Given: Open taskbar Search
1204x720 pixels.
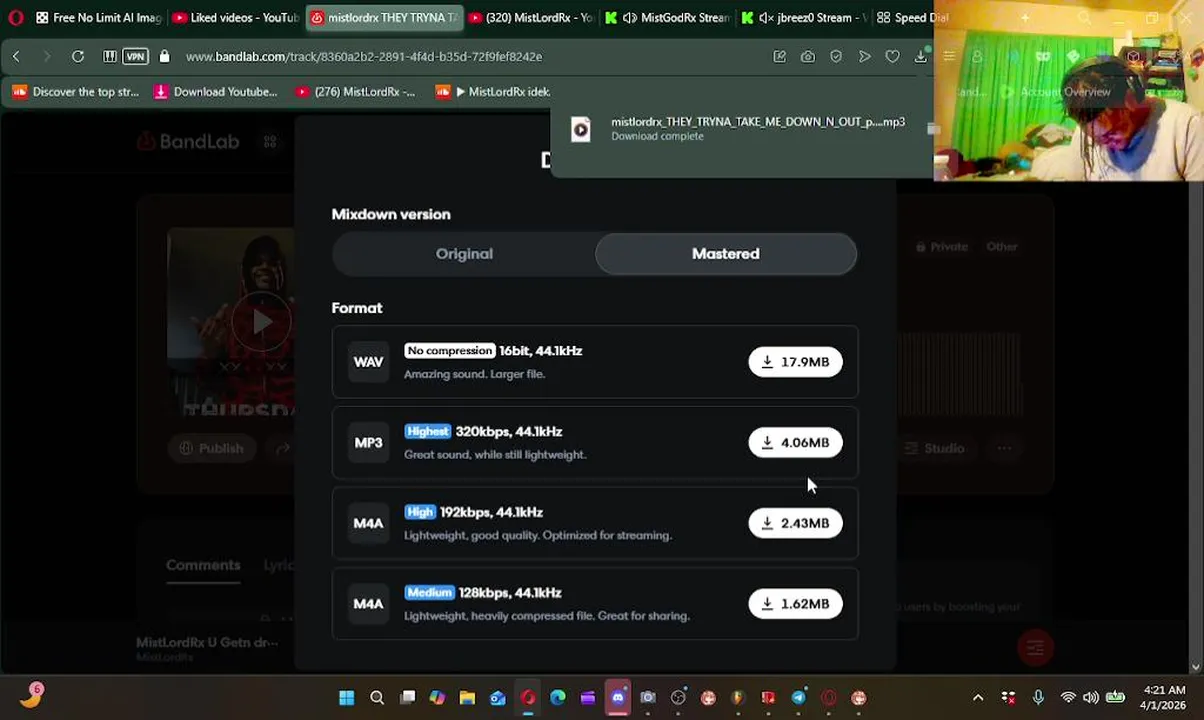Looking at the screenshot, I should coord(377,698).
